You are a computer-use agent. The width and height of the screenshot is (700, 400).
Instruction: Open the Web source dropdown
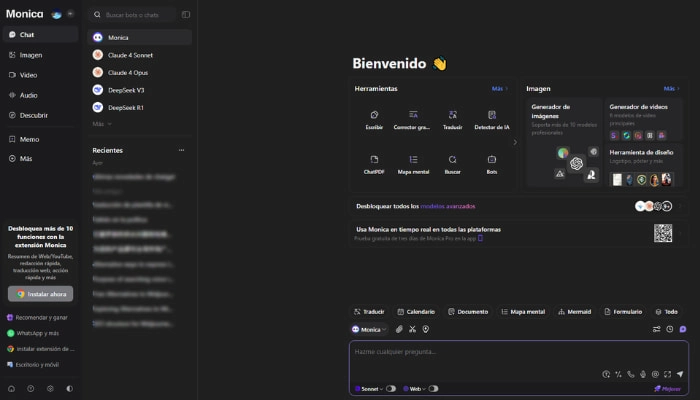414,389
